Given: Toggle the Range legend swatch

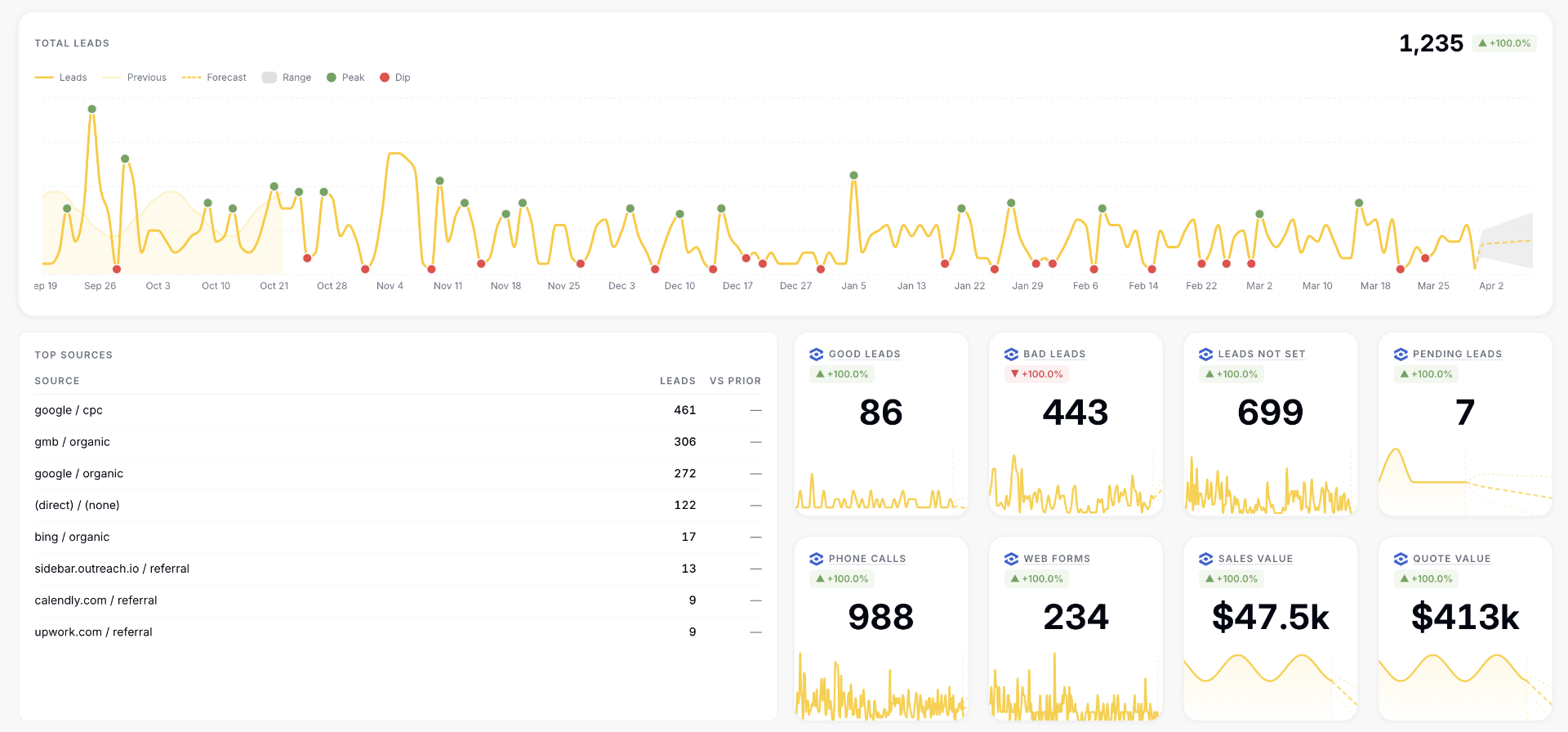Looking at the screenshot, I should coord(287,78).
